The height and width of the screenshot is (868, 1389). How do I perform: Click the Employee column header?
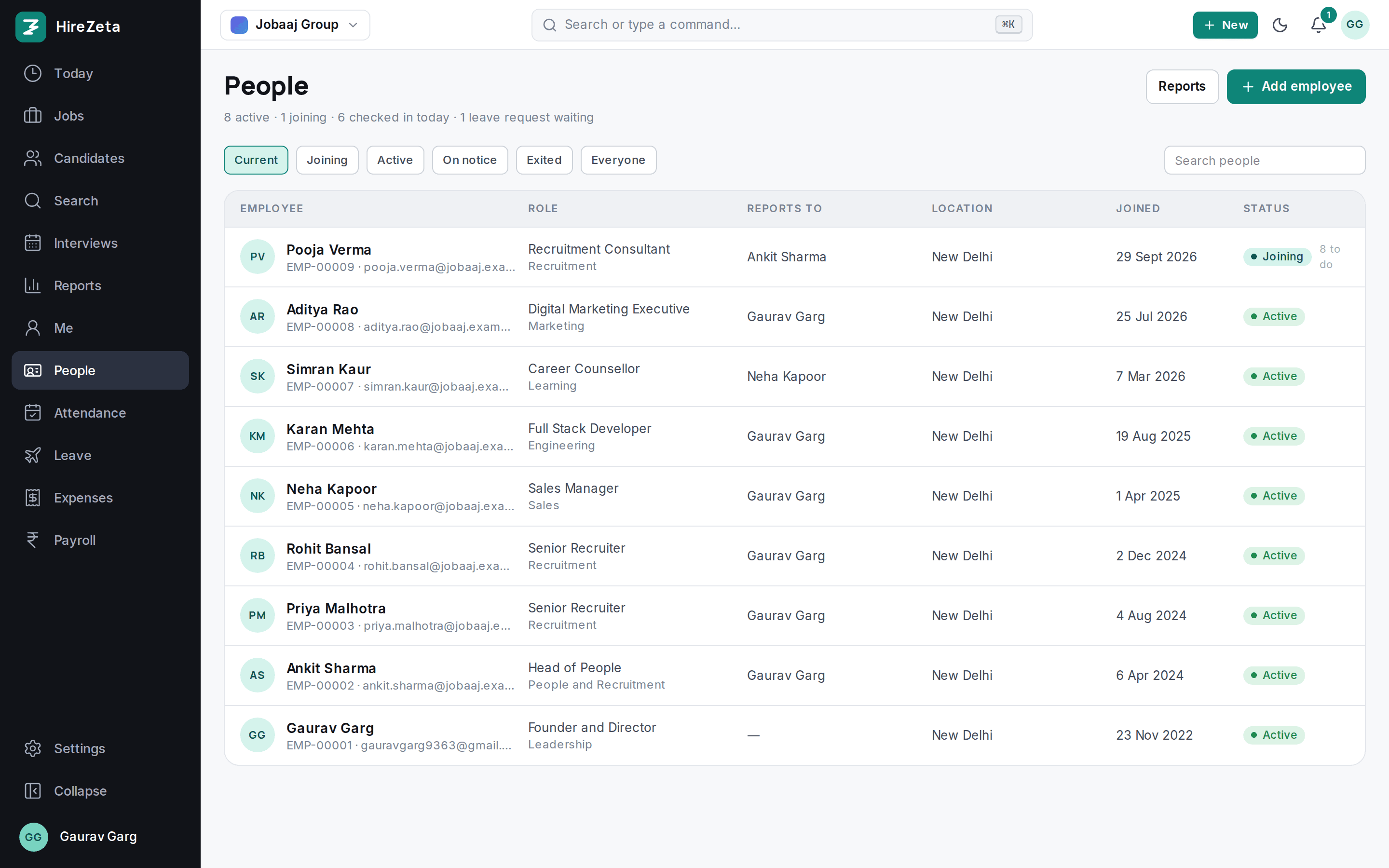coord(272,208)
